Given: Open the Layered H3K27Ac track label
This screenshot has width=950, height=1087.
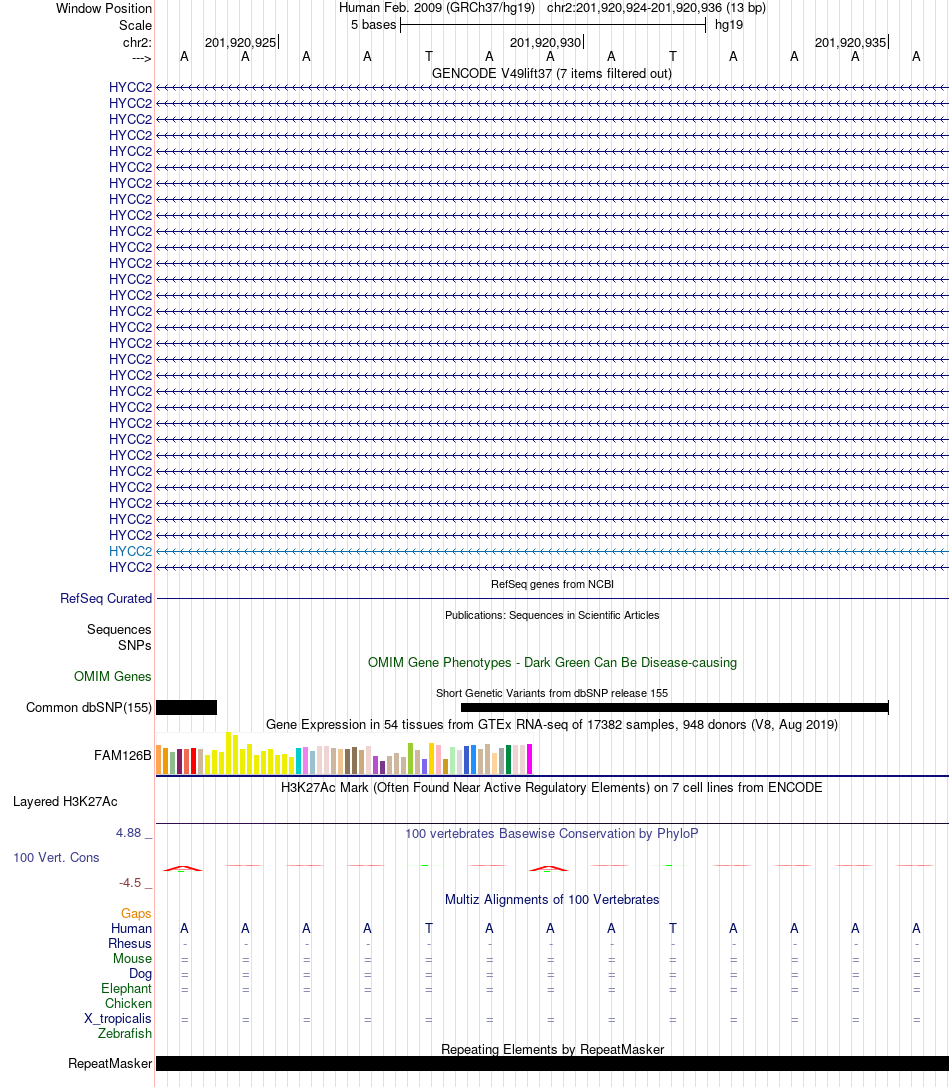Looking at the screenshot, I should tap(65, 801).
